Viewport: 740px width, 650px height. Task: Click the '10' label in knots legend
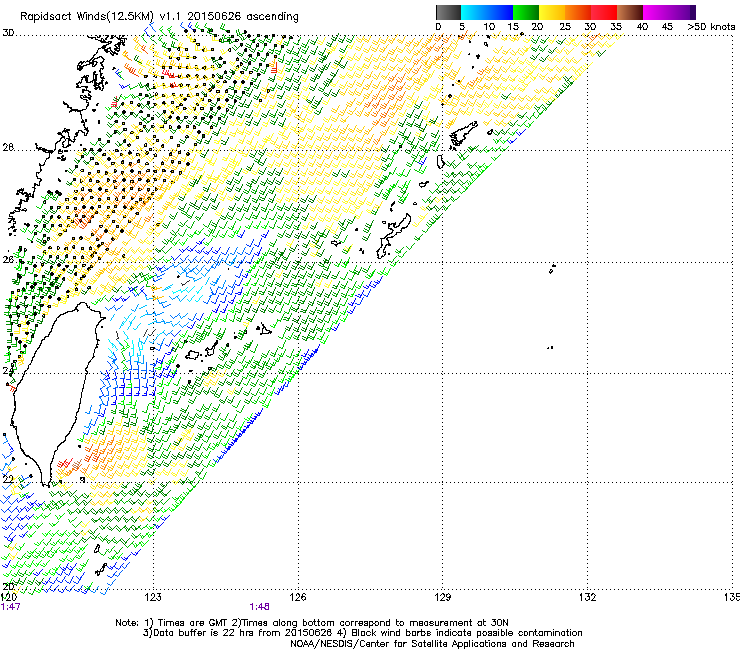[x=489, y=27]
